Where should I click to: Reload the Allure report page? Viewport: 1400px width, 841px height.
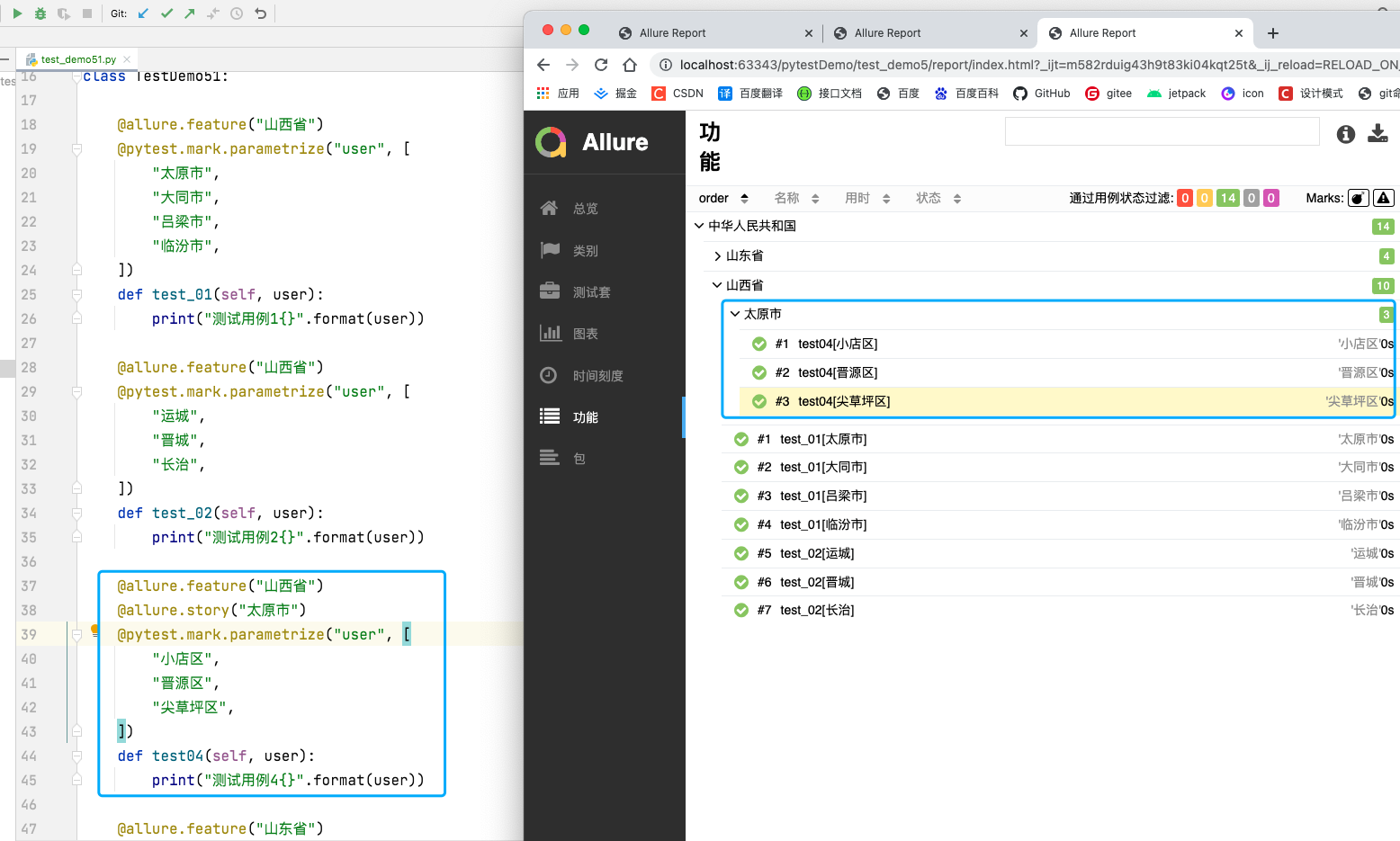tap(601, 65)
